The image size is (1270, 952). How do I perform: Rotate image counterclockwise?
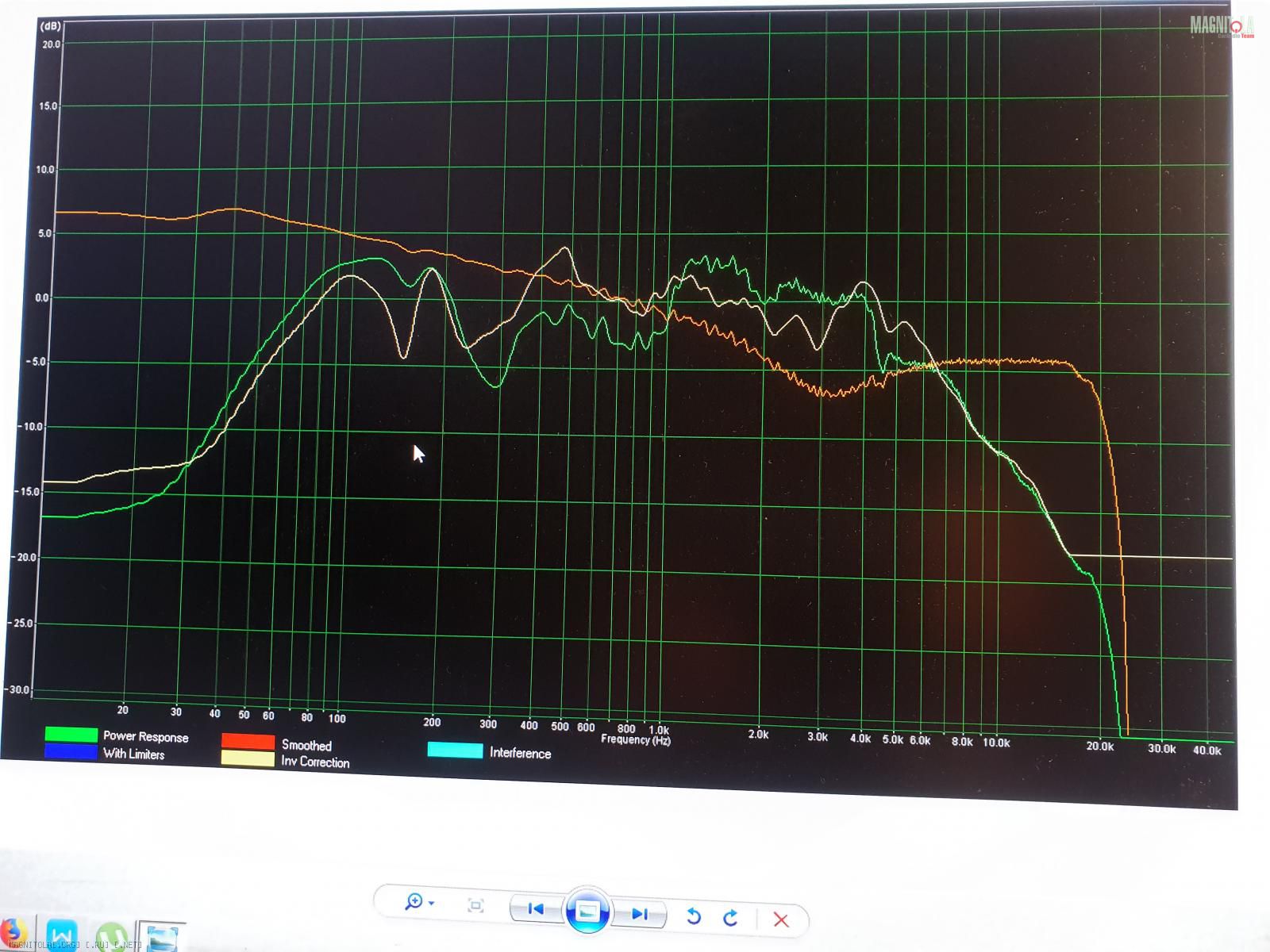(694, 917)
